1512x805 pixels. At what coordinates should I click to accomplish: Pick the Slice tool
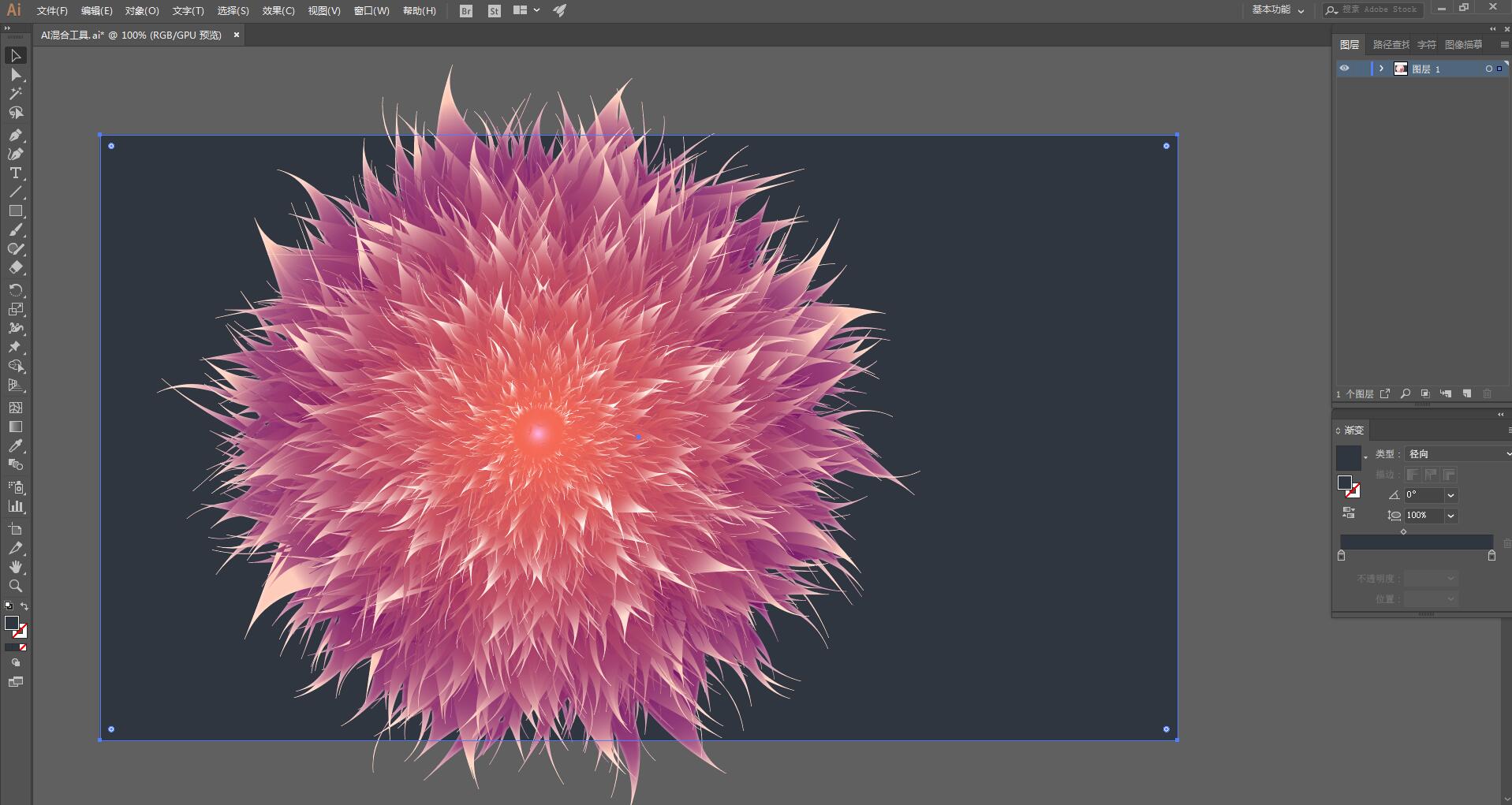[x=16, y=548]
